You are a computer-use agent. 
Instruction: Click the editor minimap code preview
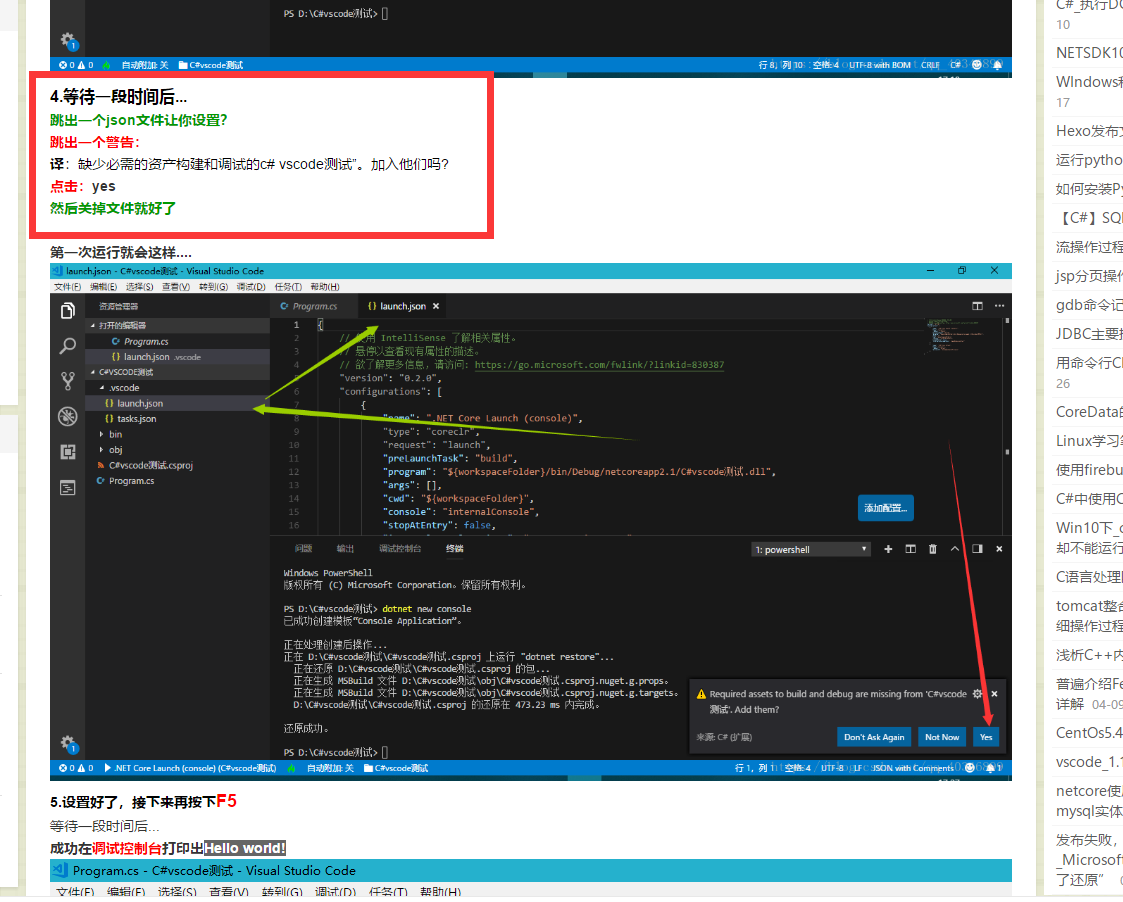pyautogui.click(x=958, y=334)
